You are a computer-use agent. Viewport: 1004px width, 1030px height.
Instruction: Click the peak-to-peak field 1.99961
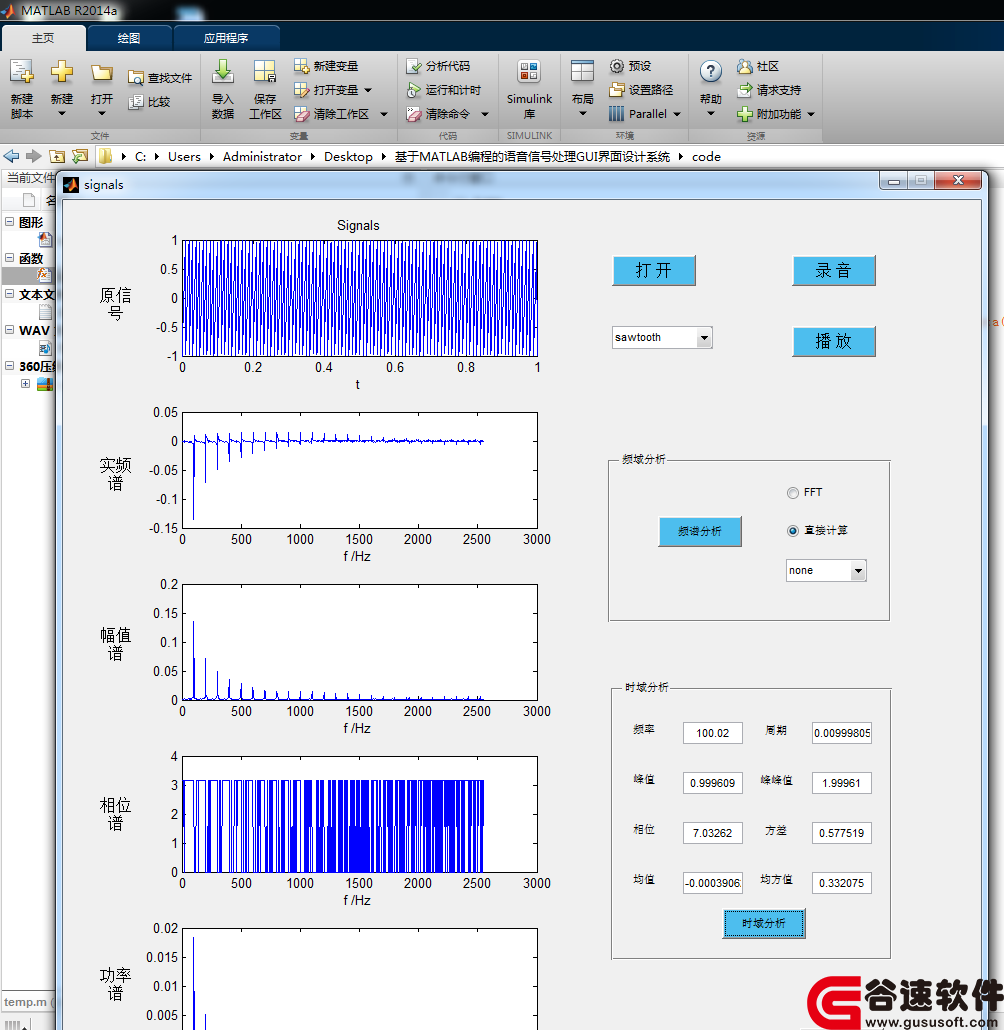tap(842, 783)
